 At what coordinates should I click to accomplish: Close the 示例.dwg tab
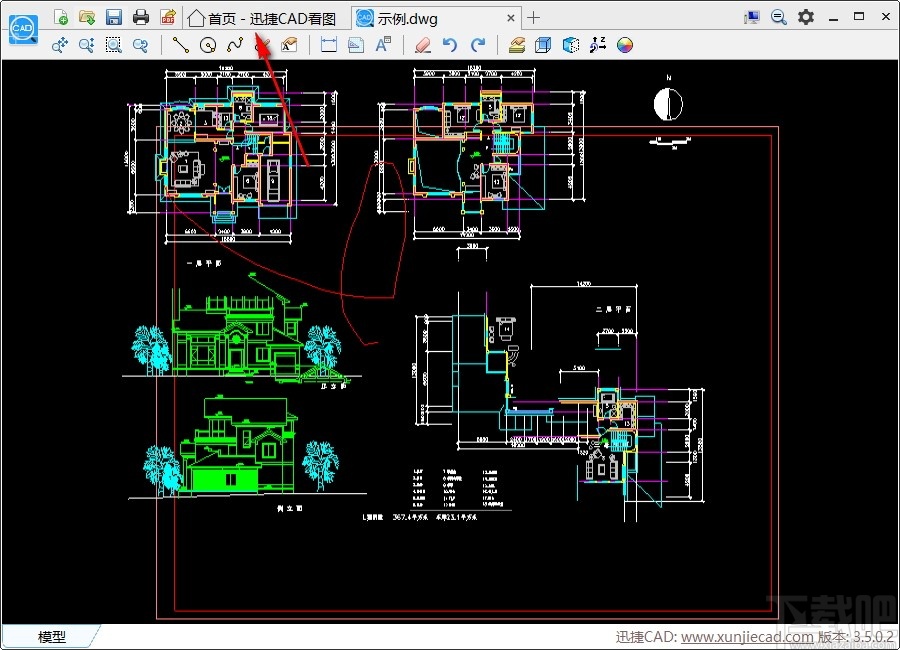(510, 18)
